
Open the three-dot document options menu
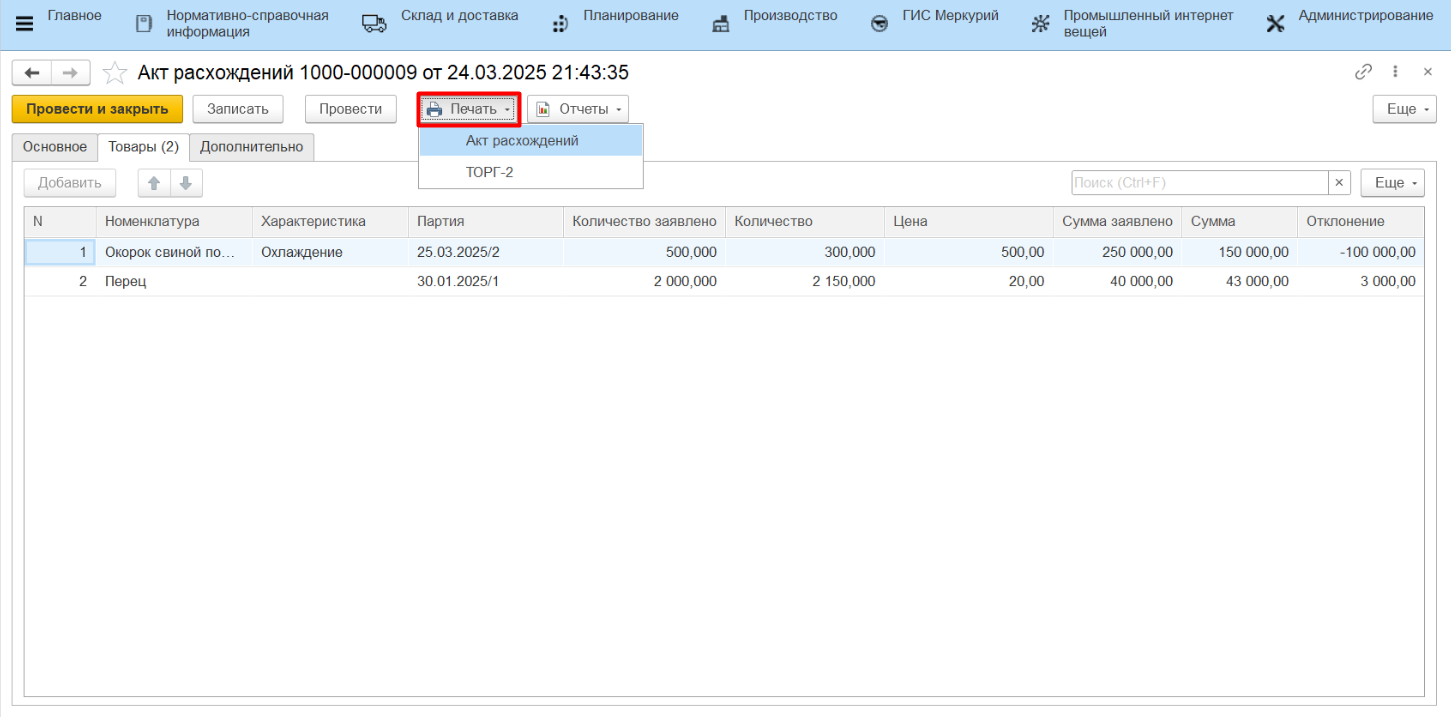[1396, 72]
